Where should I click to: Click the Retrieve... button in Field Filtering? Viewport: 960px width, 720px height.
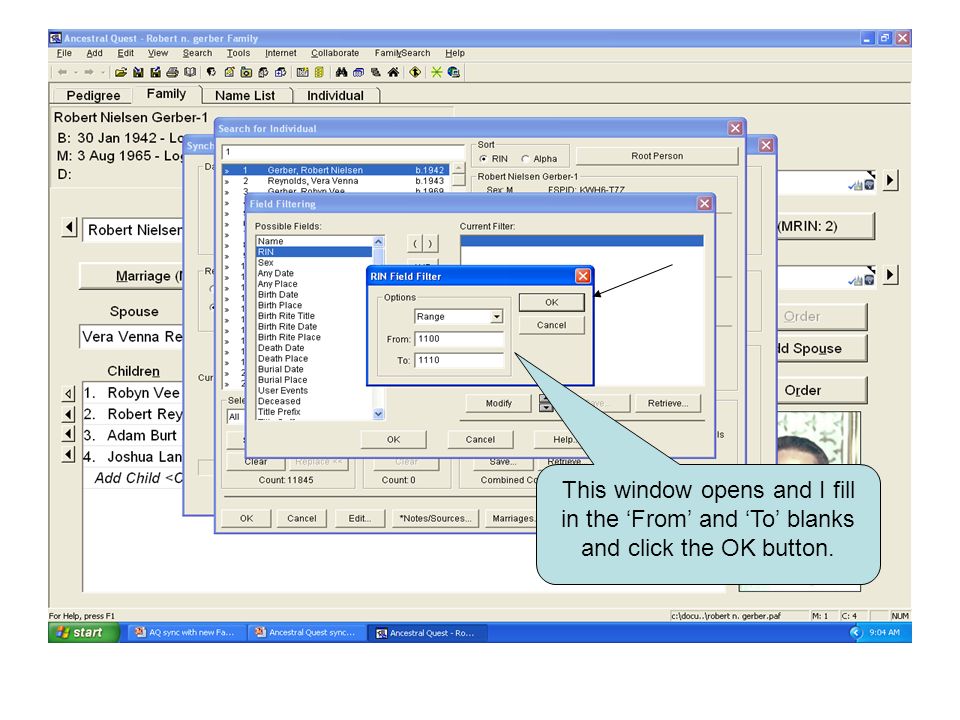tap(667, 403)
